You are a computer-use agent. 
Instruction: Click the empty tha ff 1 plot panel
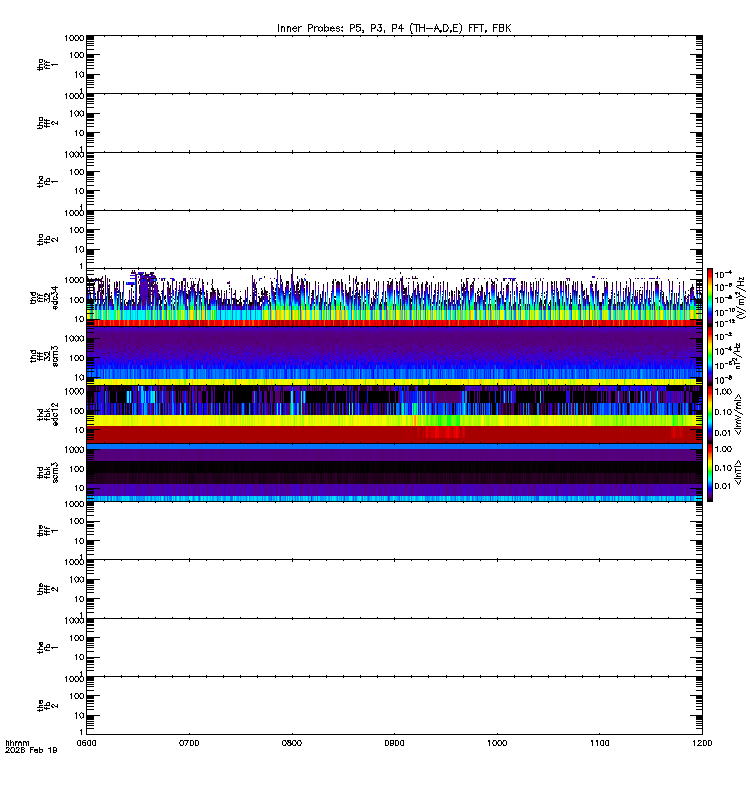[x=394, y=64]
